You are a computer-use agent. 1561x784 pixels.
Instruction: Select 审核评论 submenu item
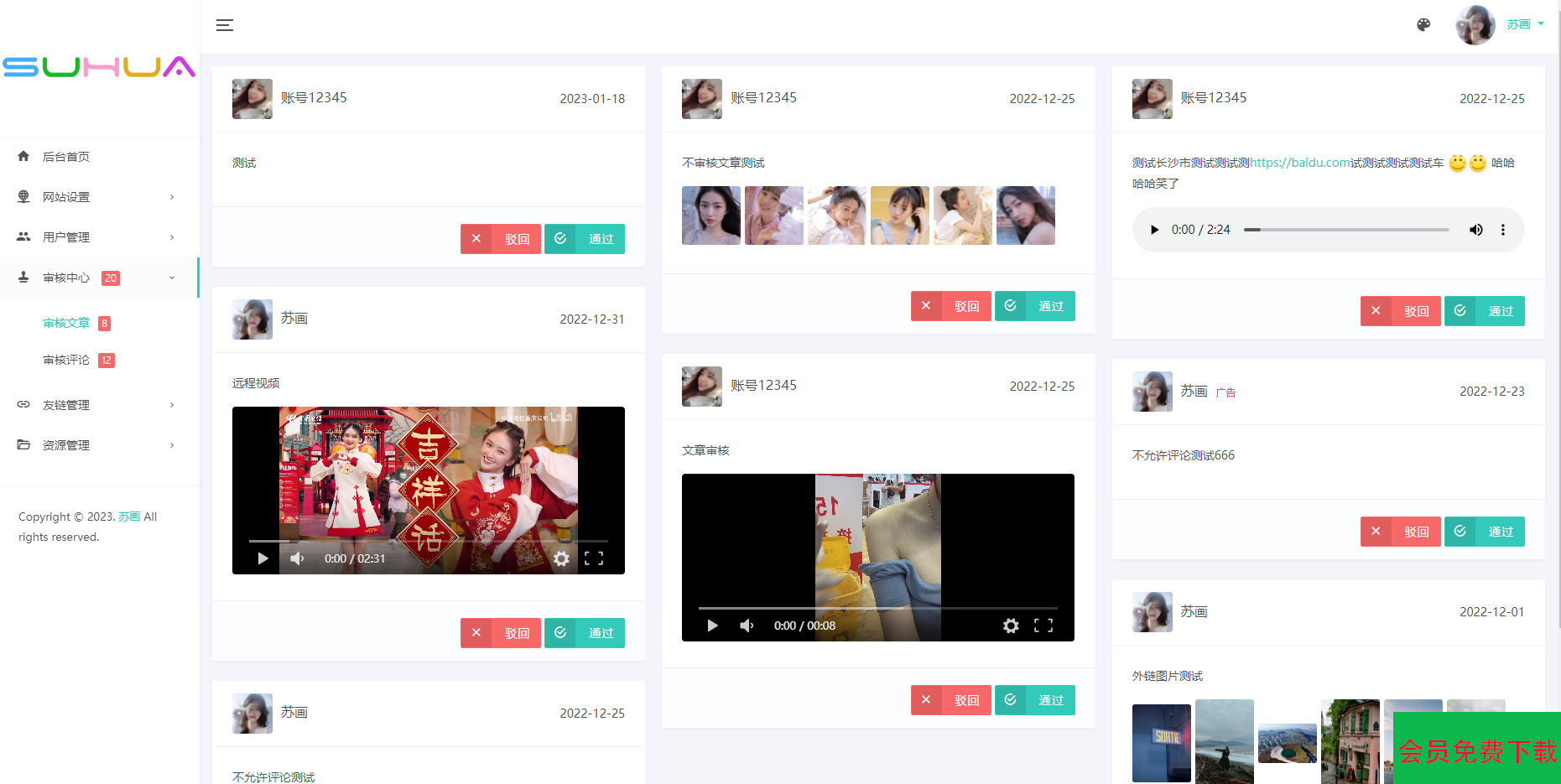tap(66, 360)
